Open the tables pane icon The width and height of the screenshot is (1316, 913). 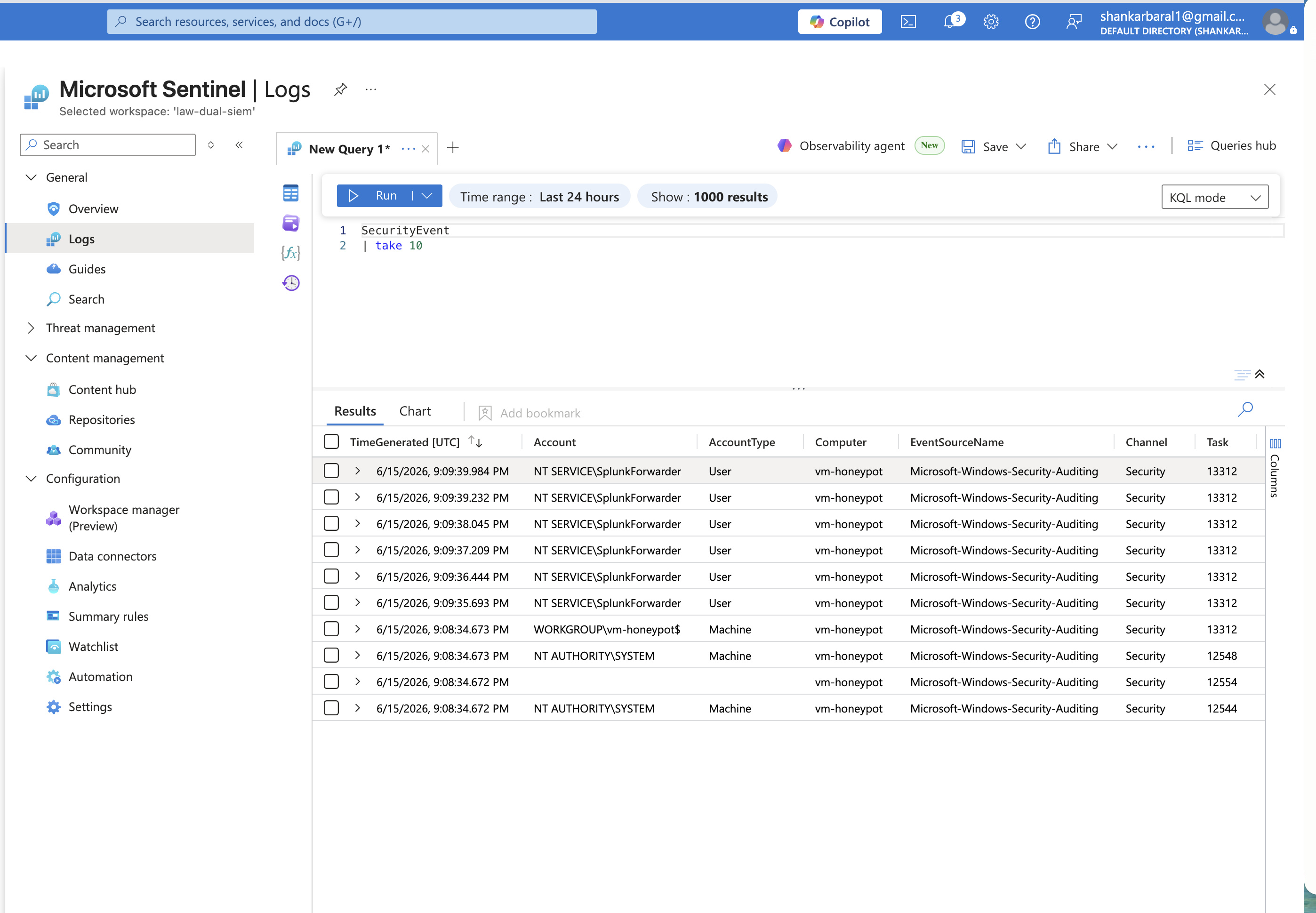click(291, 193)
